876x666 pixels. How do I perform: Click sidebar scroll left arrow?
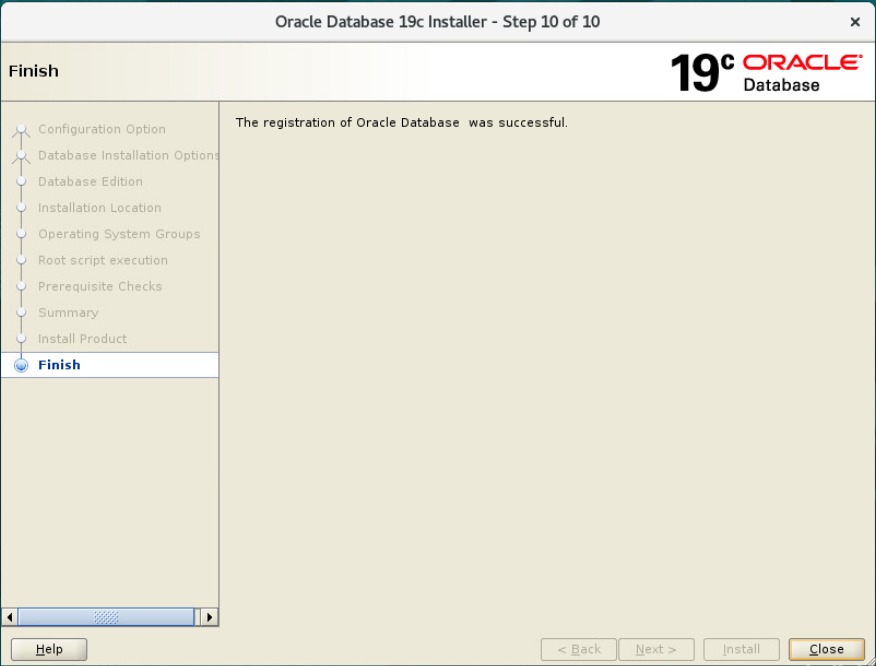pyautogui.click(x=9, y=617)
